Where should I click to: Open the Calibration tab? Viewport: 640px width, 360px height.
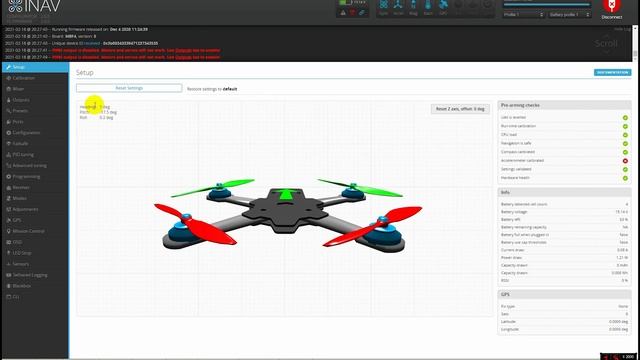[35, 78]
